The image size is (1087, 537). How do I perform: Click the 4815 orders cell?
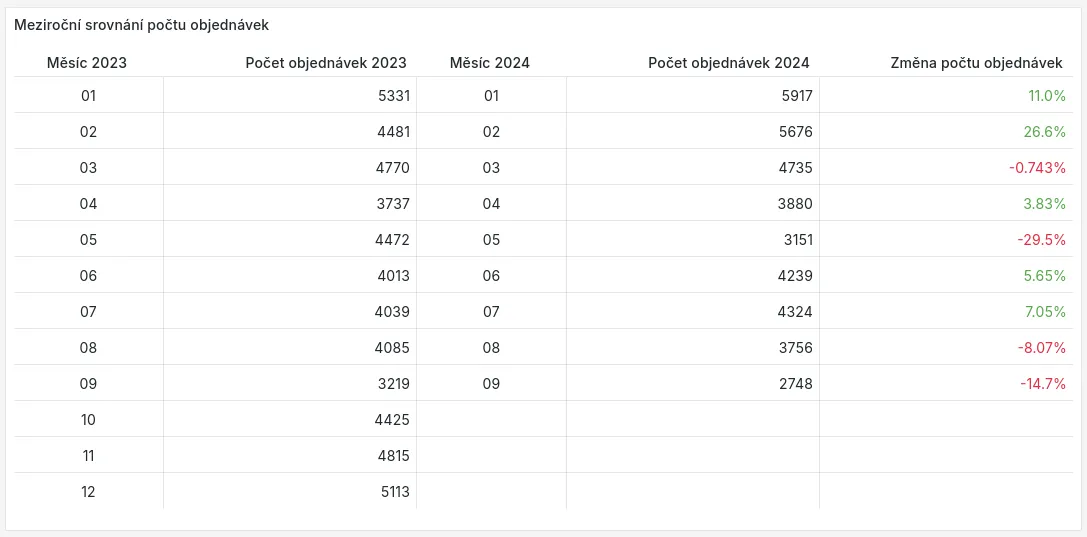(392, 456)
